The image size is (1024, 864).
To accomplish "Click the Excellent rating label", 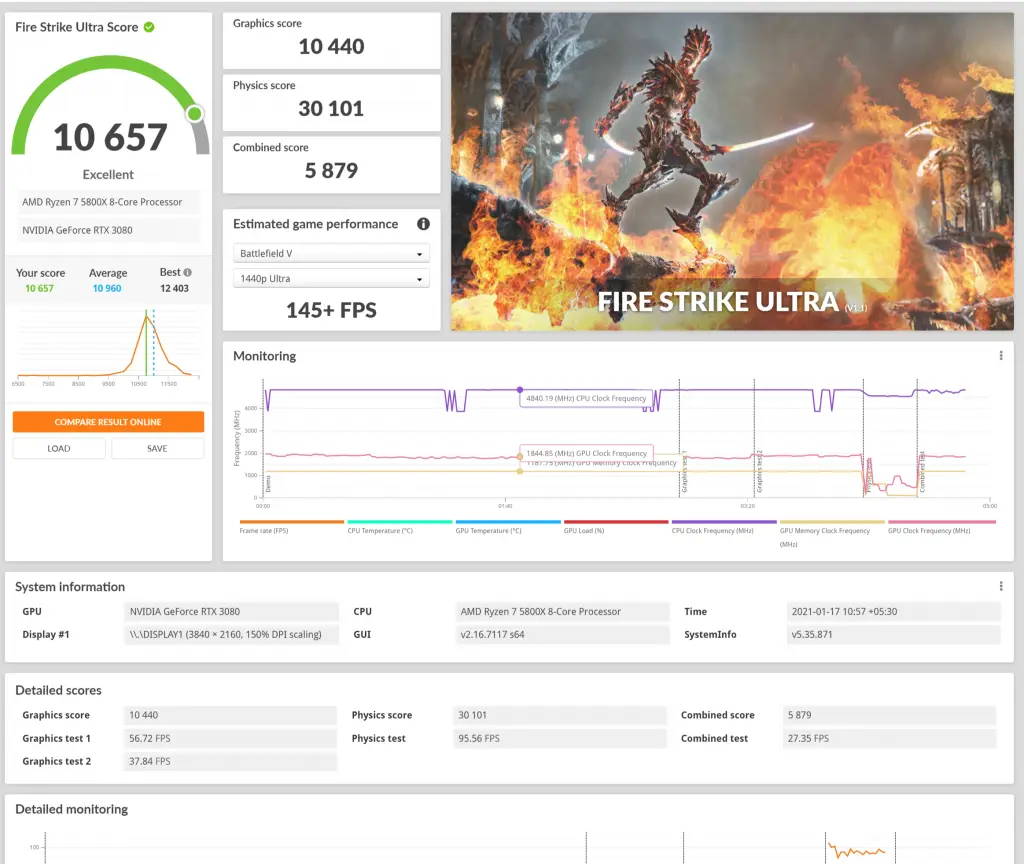I will tap(108, 175).
